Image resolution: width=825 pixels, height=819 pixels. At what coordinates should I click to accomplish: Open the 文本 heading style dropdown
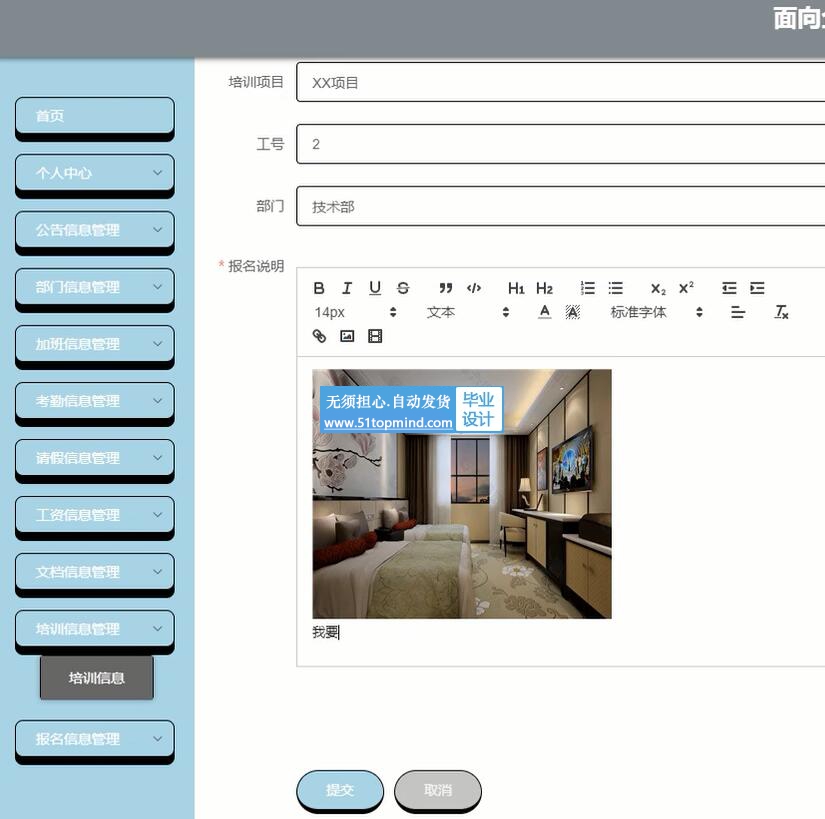tap(468, 312)
